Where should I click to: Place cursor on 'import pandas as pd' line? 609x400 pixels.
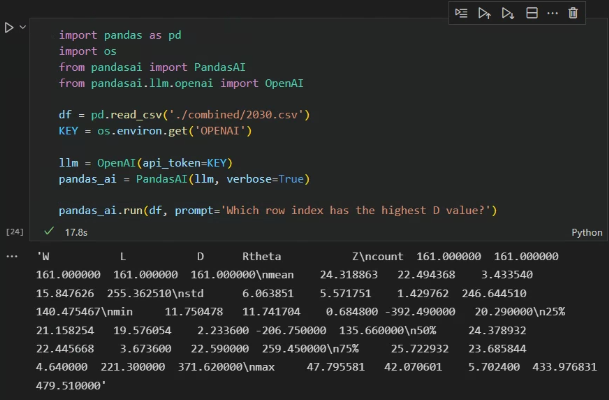pos(120,35)
